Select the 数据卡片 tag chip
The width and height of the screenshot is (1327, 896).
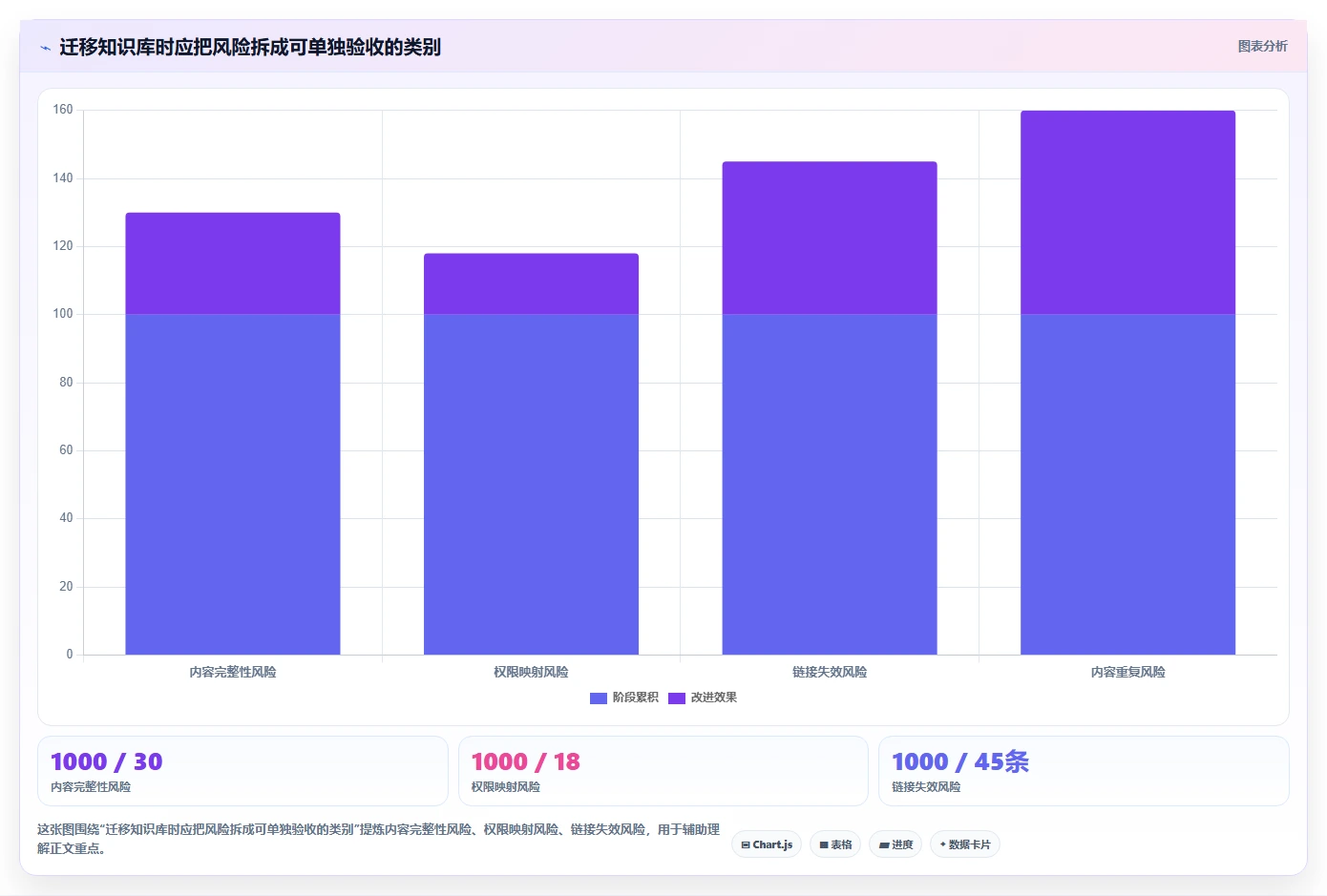[x=965, y=844]
